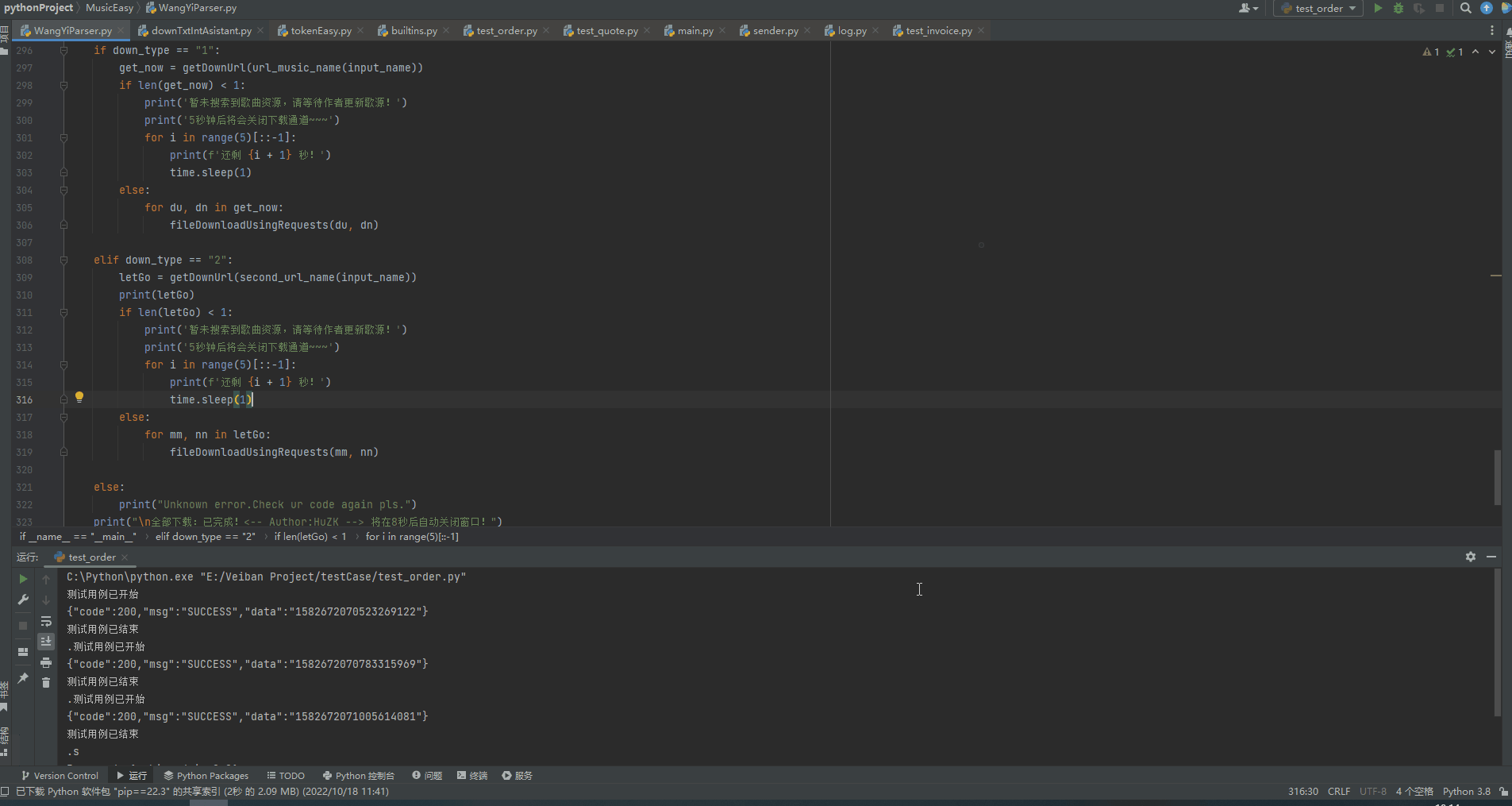Toggle soft-wrap in the run console

coord(46,622)
